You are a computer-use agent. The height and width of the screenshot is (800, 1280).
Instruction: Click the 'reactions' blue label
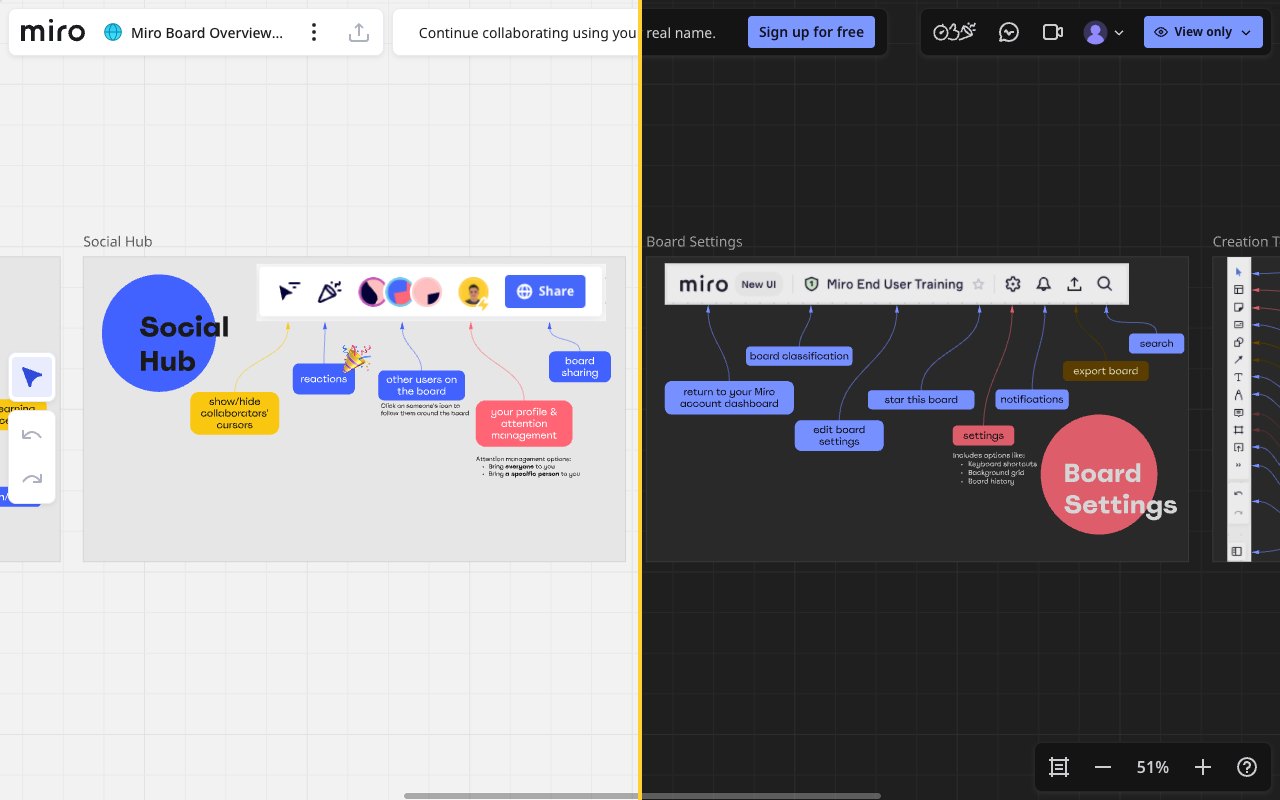324,379
